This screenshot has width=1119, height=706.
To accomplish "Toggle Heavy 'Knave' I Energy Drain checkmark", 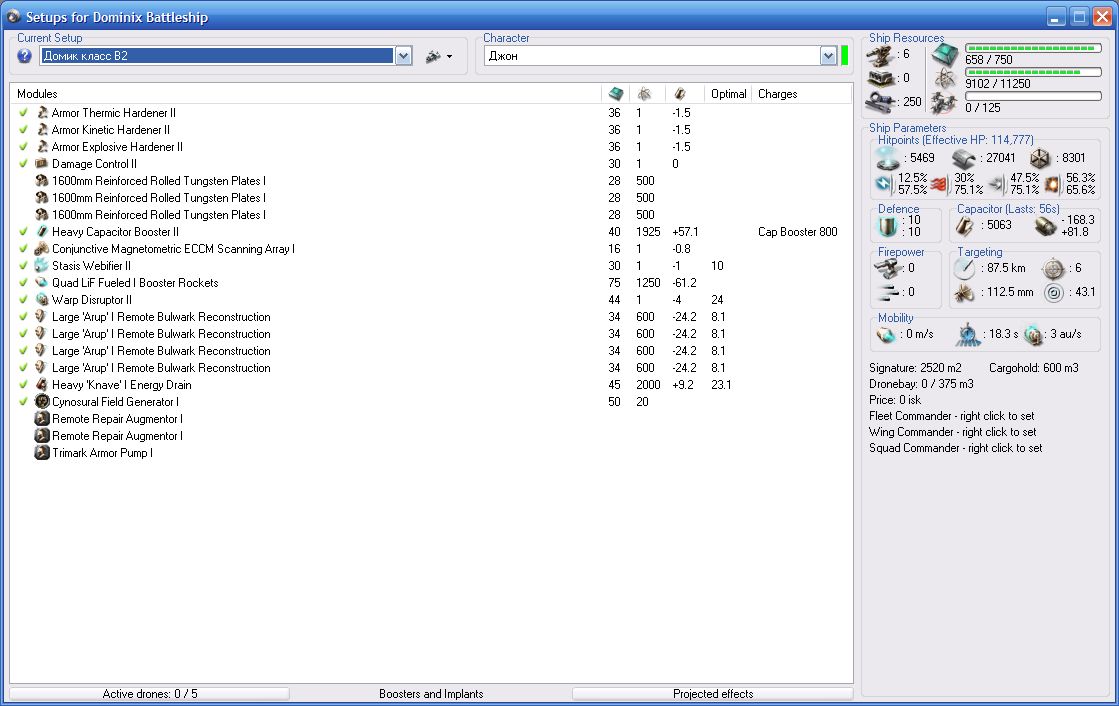I will [24, 385].
